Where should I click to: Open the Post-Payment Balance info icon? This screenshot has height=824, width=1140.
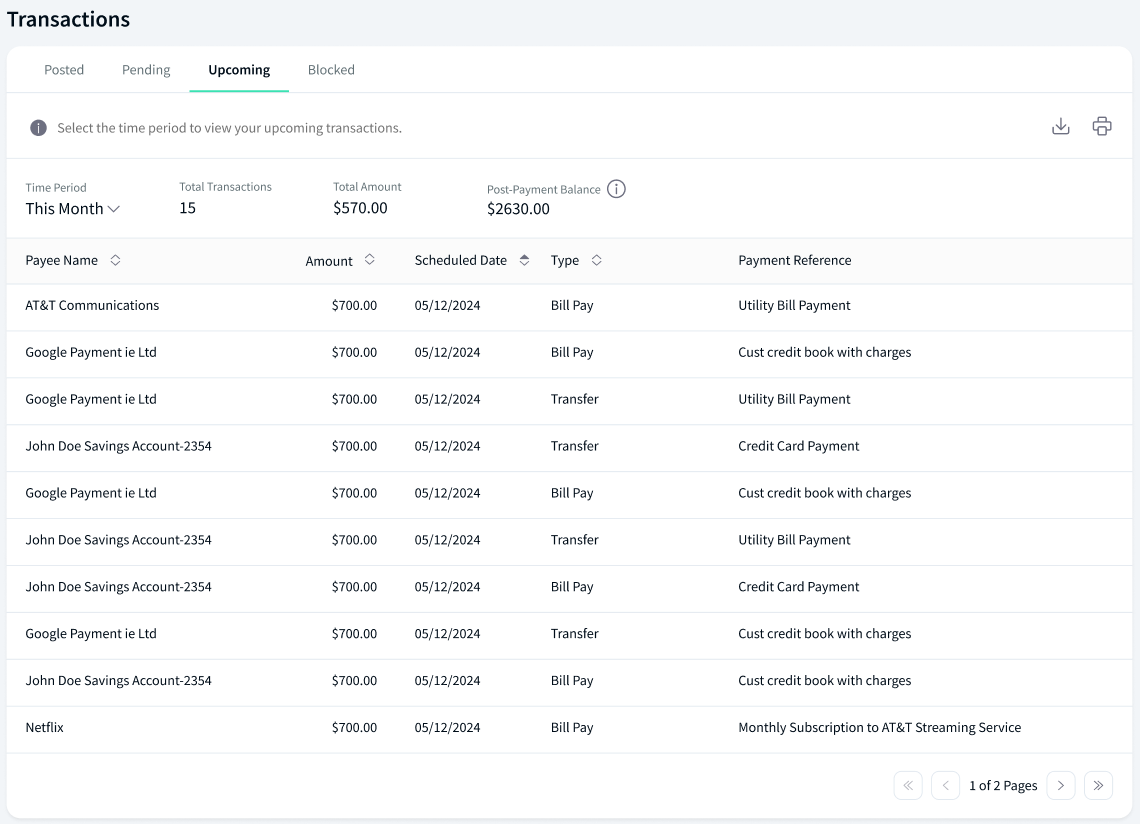616,189
